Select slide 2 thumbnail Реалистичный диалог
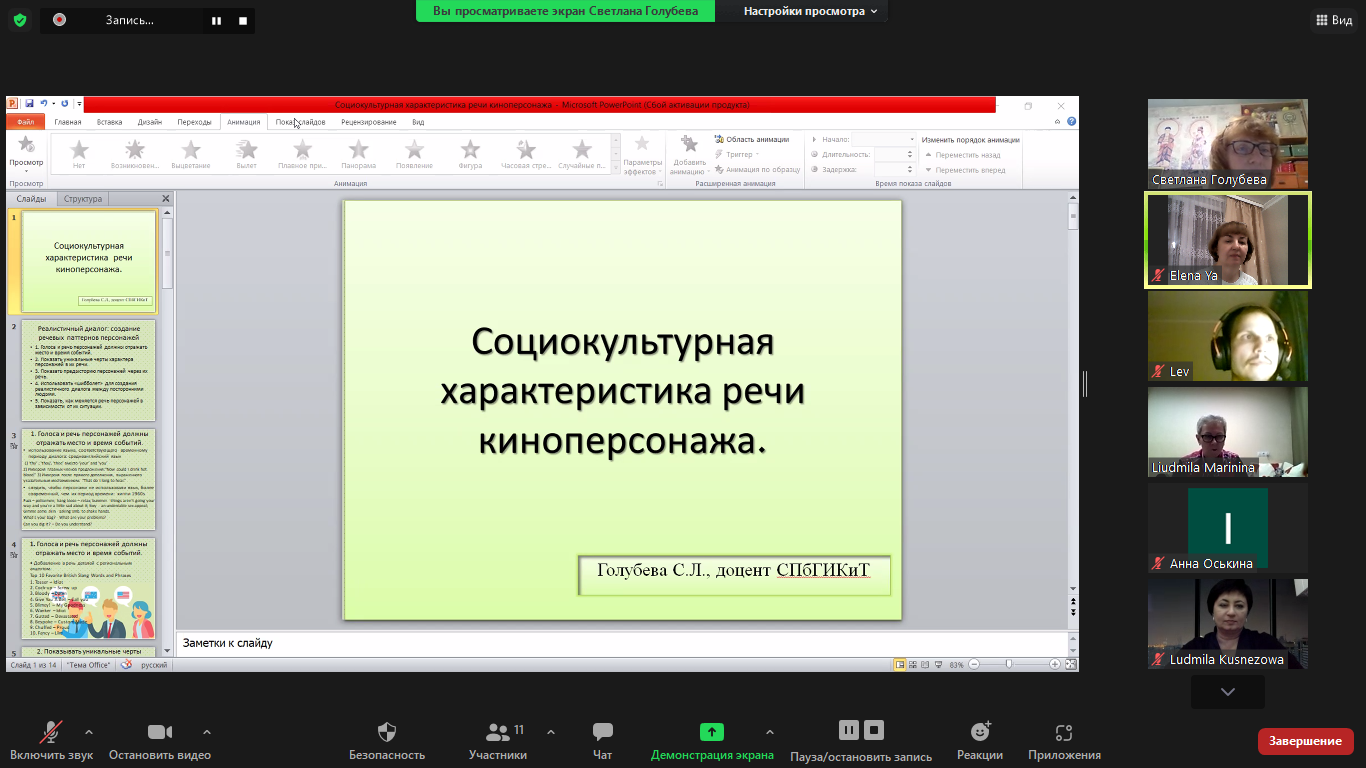The image size is (1366, 768). [x=89, y=370]
